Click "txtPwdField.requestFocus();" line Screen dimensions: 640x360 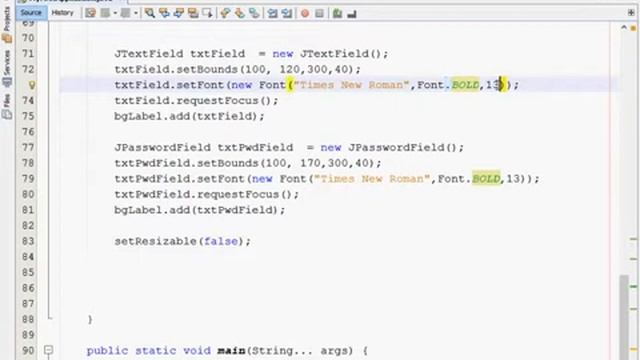click(x=207, y=194)
